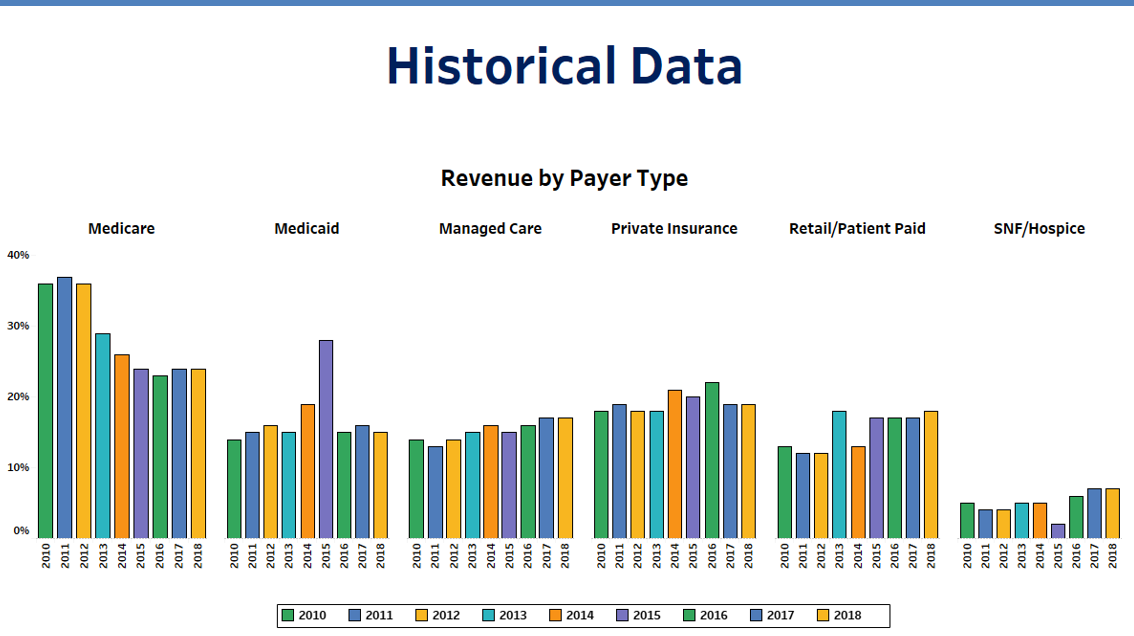Select the Medicare category label
This screenshot has height=636, width=1134.
click(121, 228)
